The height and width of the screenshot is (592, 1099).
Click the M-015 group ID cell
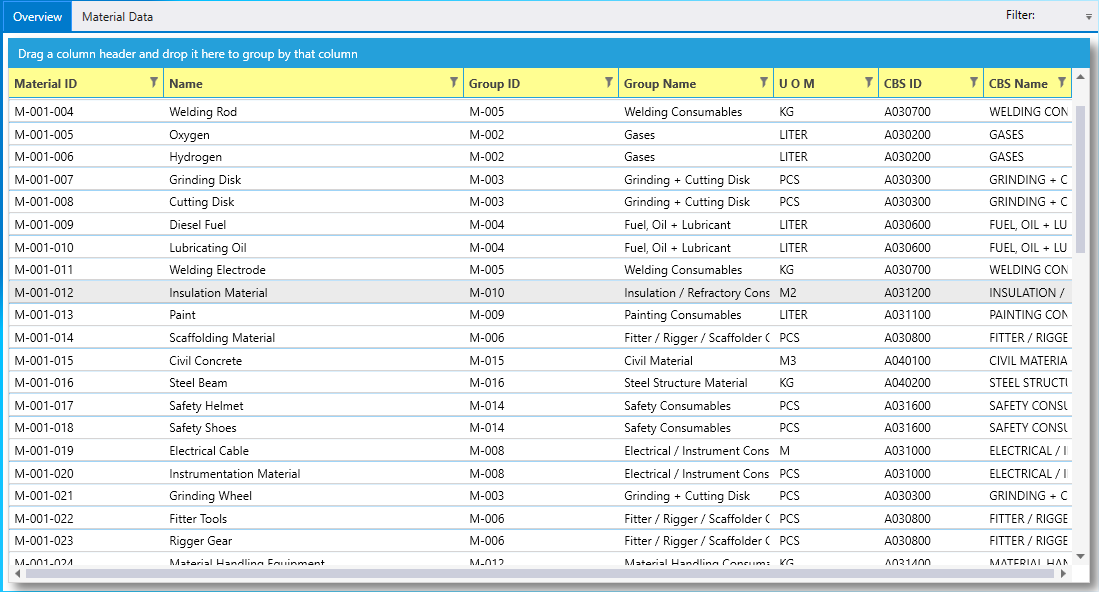(x=541, y=361)
